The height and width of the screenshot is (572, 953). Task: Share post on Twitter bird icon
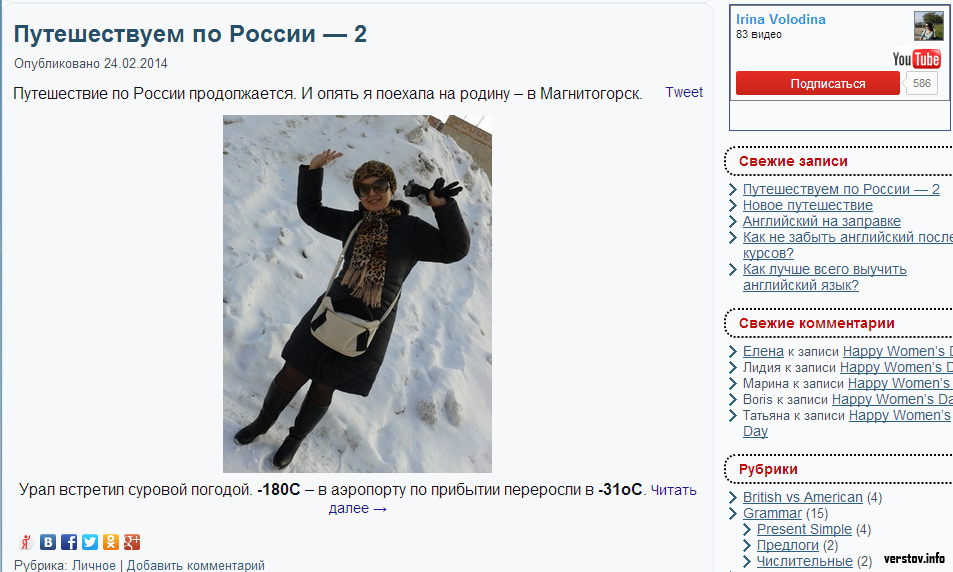pos(90,542)
